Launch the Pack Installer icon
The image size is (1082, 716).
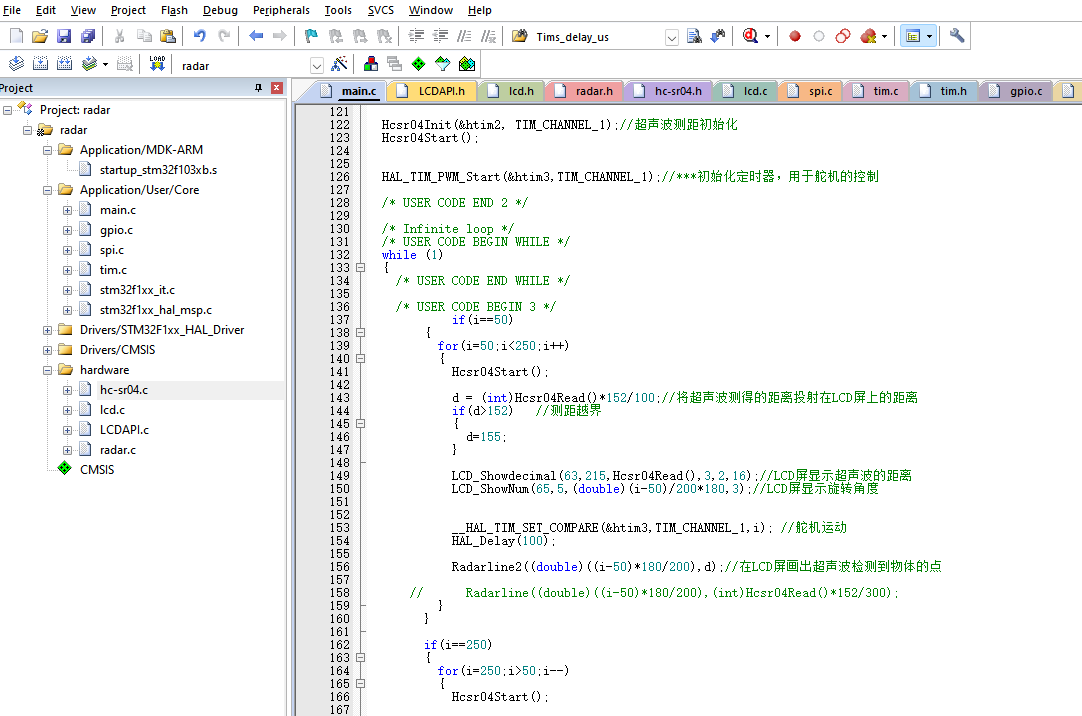[x=466, y=64]
